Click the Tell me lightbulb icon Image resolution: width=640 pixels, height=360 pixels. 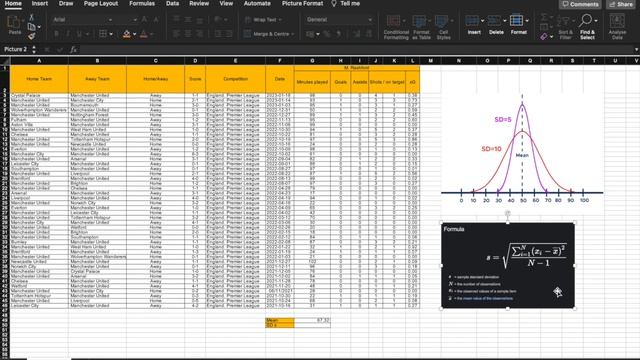pos(334,4)
